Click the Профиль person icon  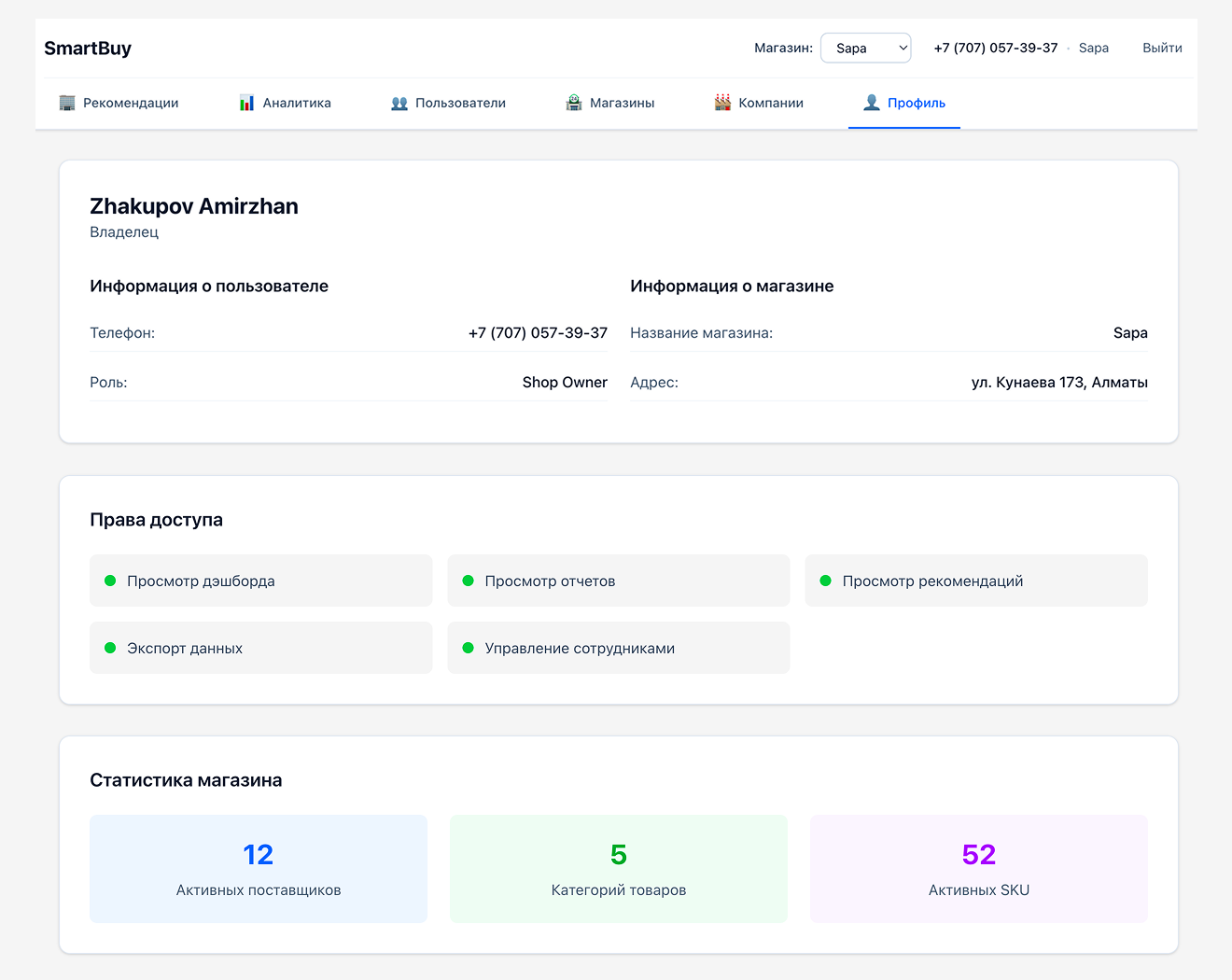coord(872,103)
